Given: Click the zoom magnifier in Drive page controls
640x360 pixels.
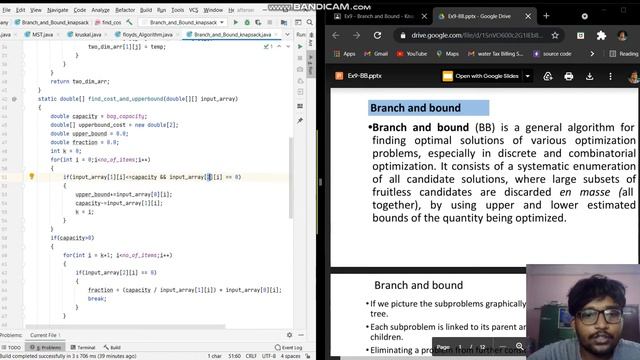Looking at the screenshot, I should point(520,347).
